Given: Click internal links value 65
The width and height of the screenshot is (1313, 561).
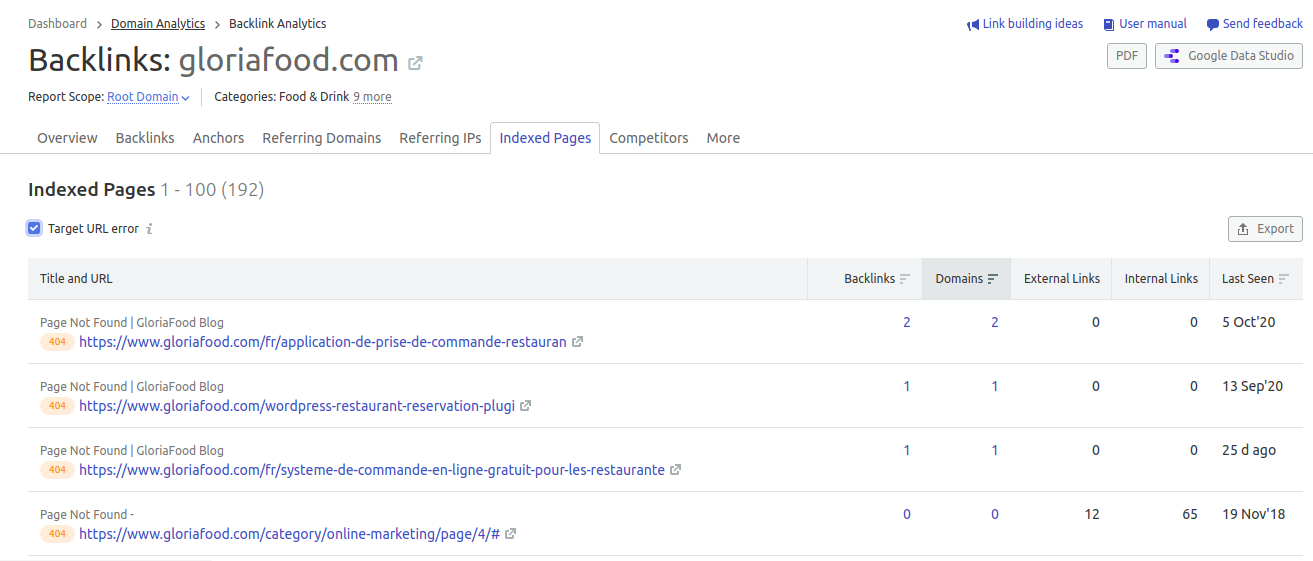Looking at the screenshot, I should coord(1190,514).
